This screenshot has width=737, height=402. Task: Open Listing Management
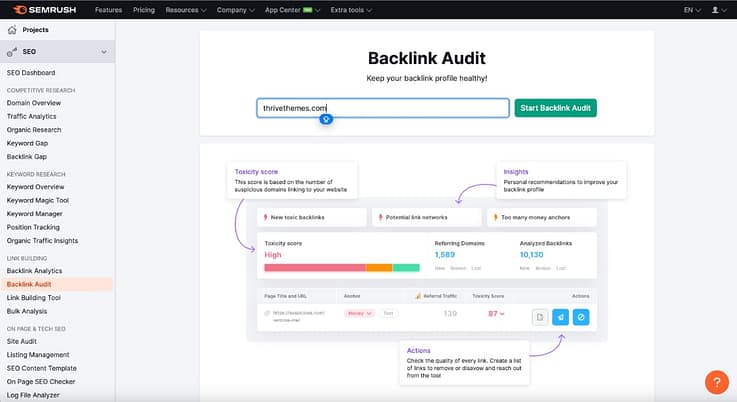(x=38, y=355)
